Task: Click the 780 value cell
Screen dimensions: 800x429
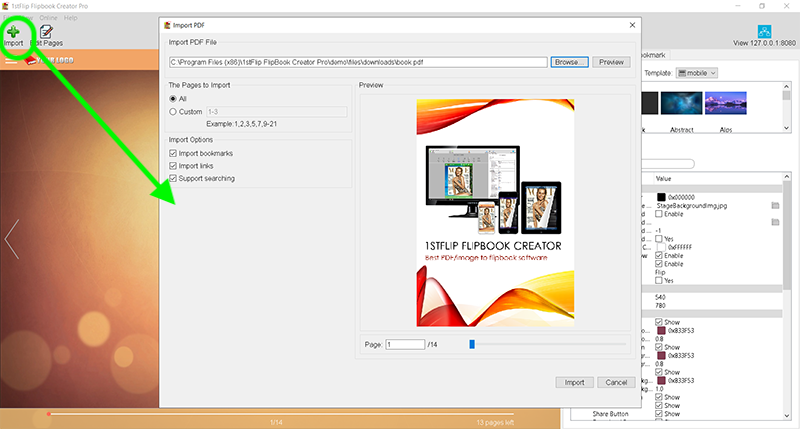Action: click(x=660, y=306)
